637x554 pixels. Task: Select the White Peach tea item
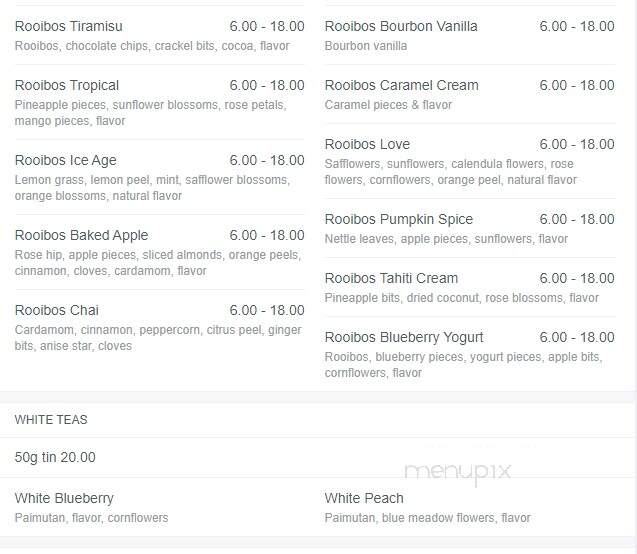click(x=364, y=498)
